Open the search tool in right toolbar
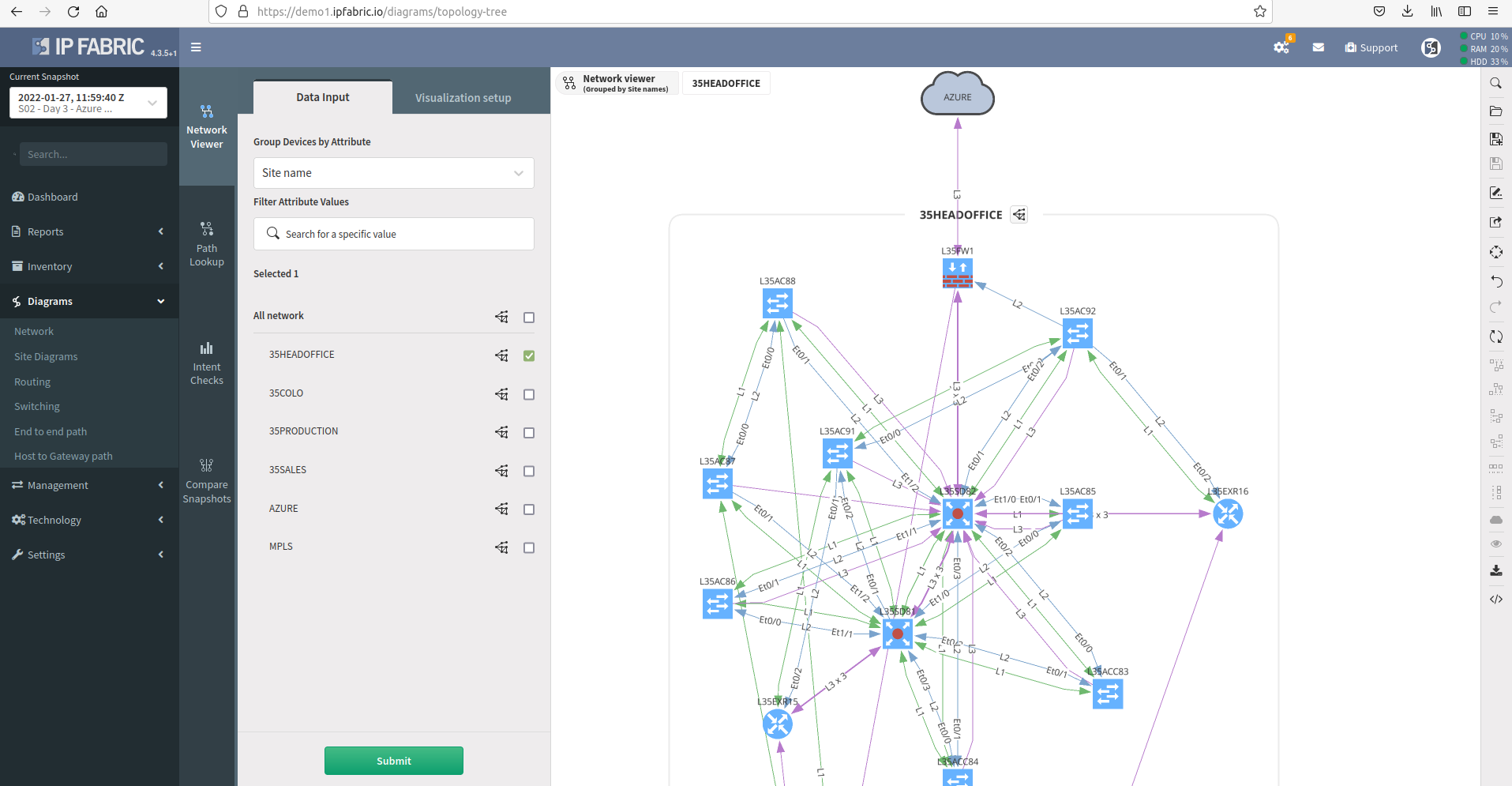The image size is (1512, 786). pyautogui.click(x=1495, y=83)
